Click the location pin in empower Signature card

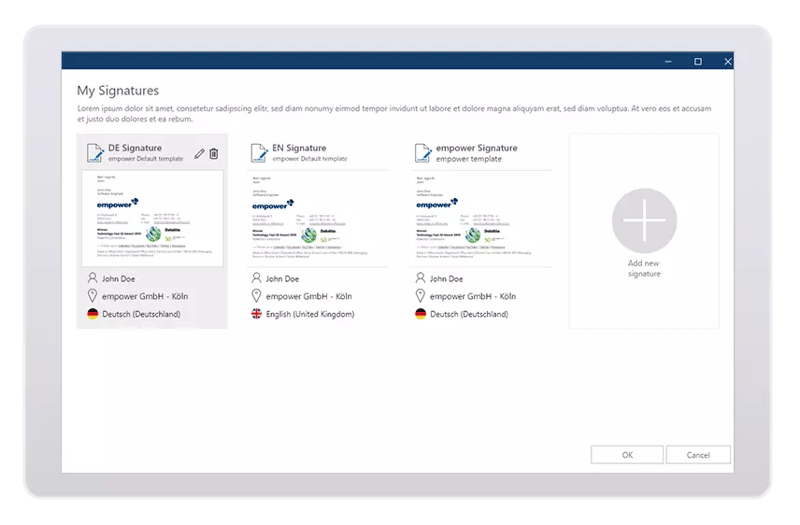tap(420, 296)
